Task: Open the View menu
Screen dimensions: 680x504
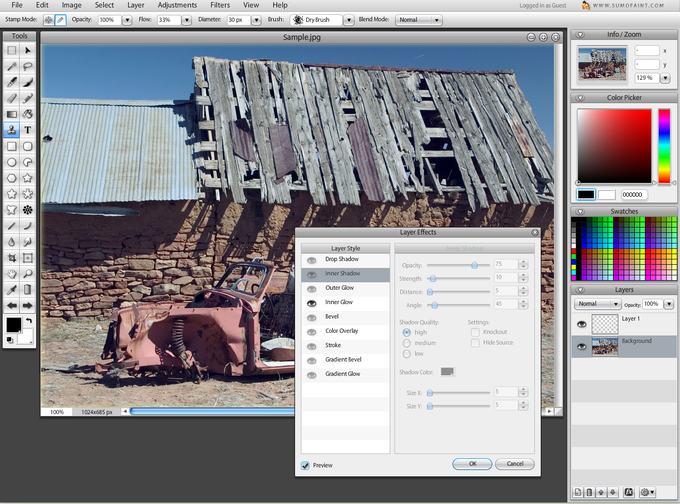Action: (251, 5)
